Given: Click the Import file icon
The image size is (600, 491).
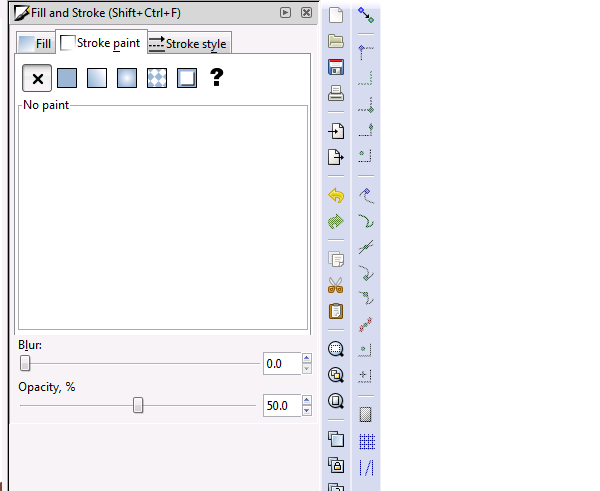Looking at the screenshot, I should tap(336, 131).
